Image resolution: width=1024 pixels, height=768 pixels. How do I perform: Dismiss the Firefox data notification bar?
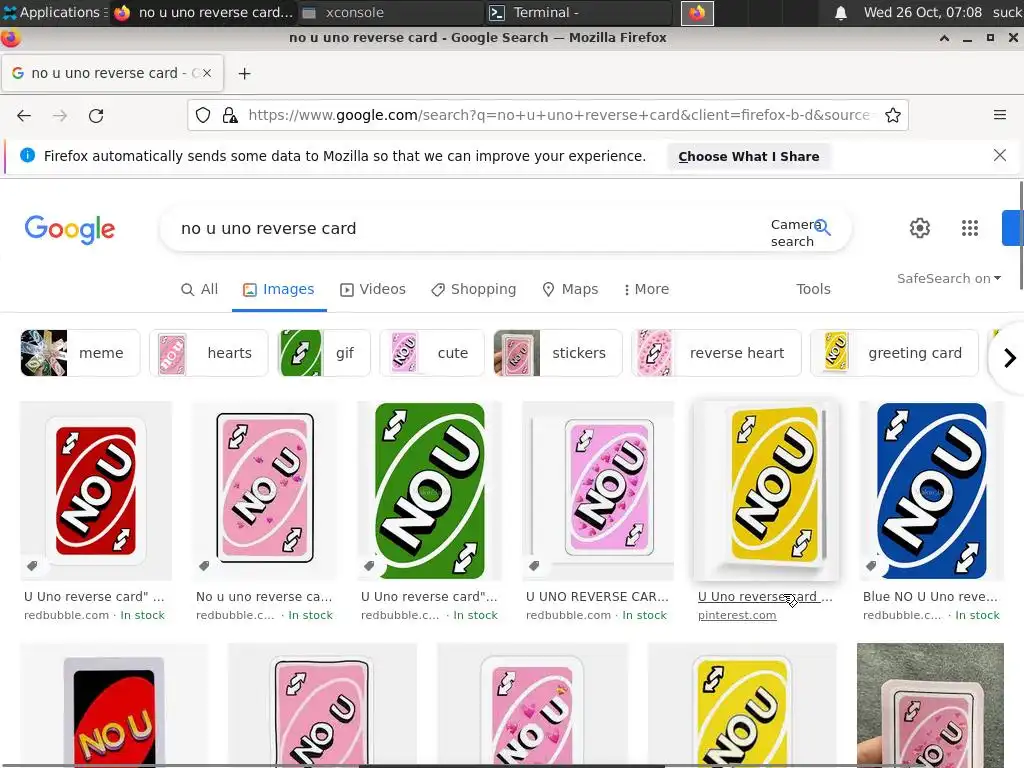999,155
